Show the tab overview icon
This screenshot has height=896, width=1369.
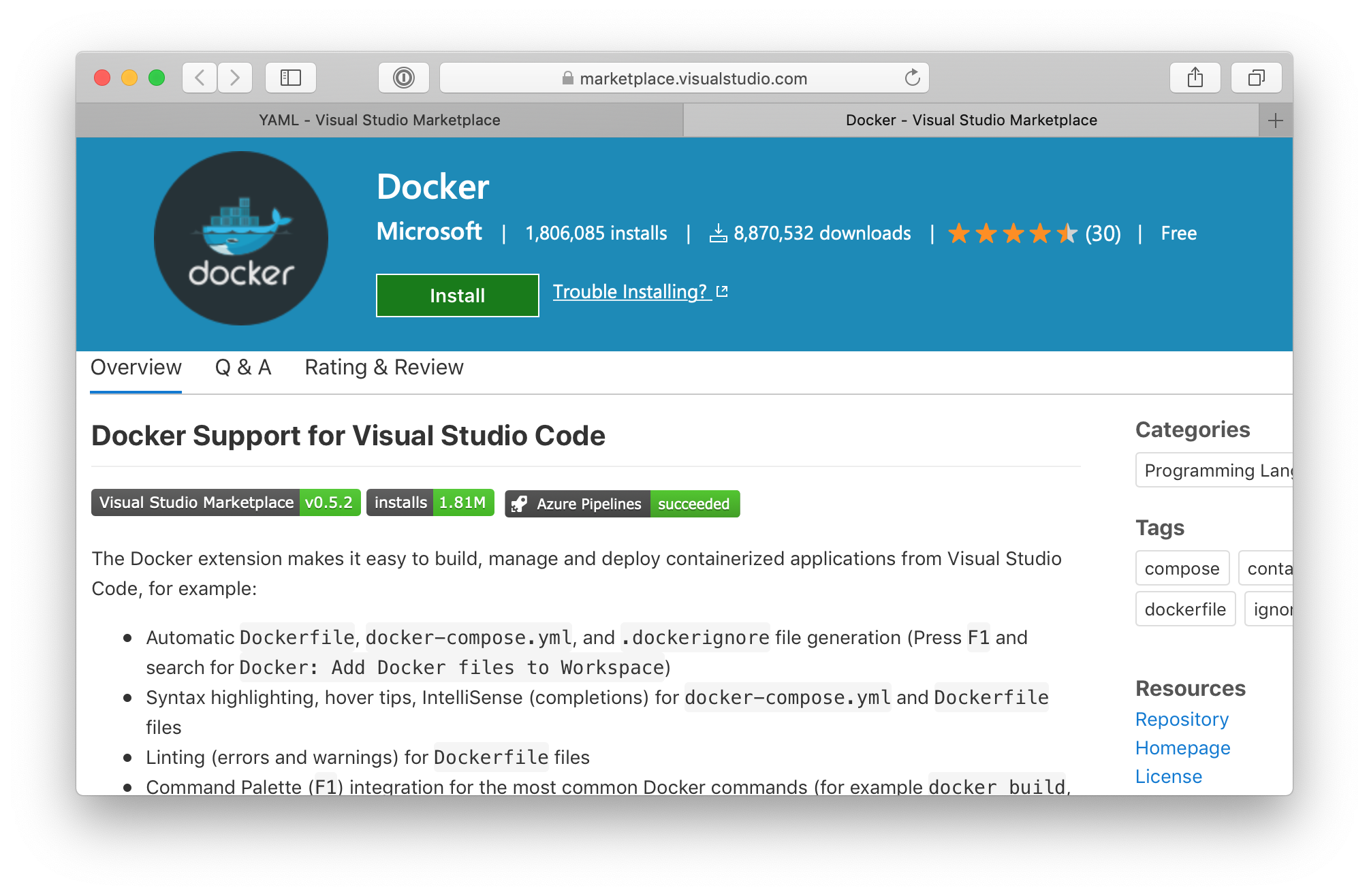click(1256, 78)
